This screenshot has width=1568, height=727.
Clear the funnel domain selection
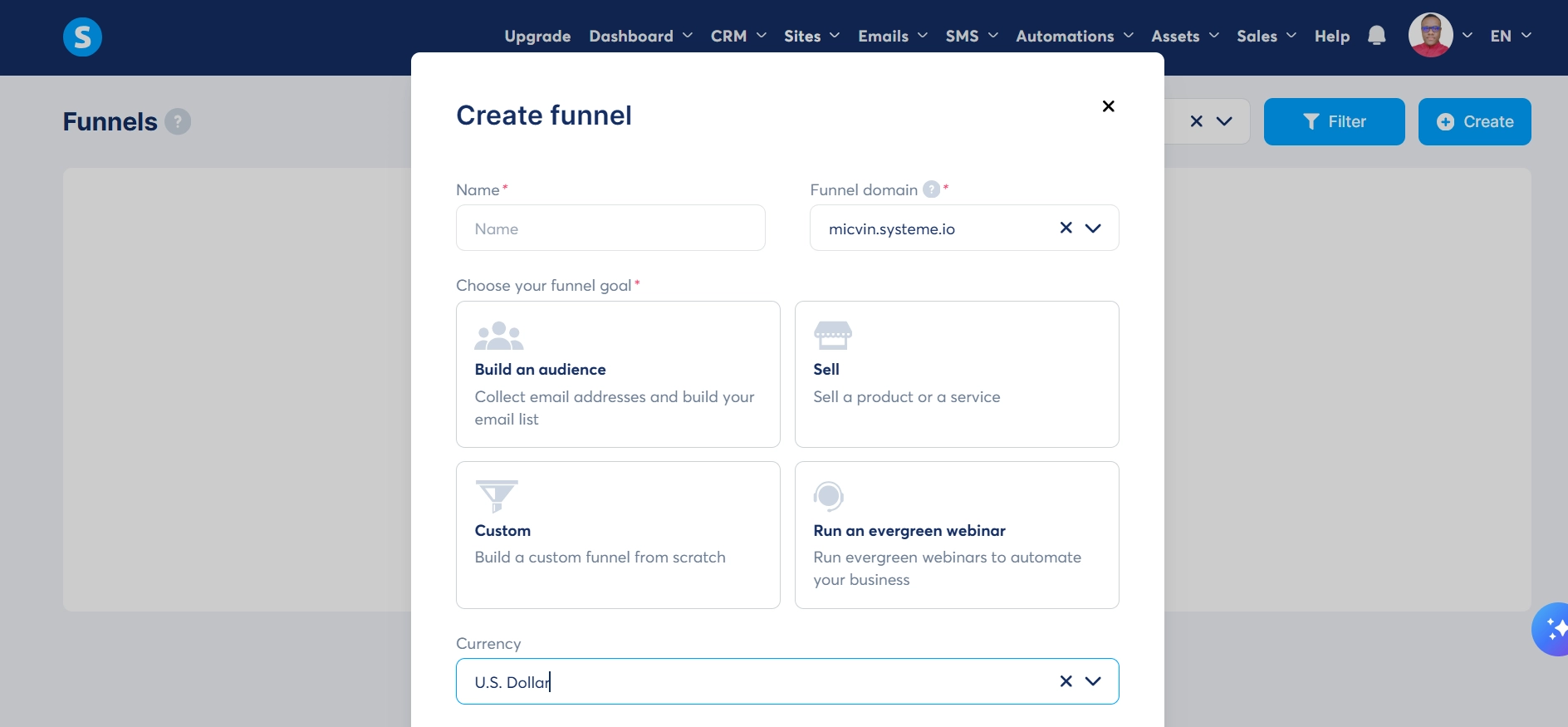(x=1066, y=228)
